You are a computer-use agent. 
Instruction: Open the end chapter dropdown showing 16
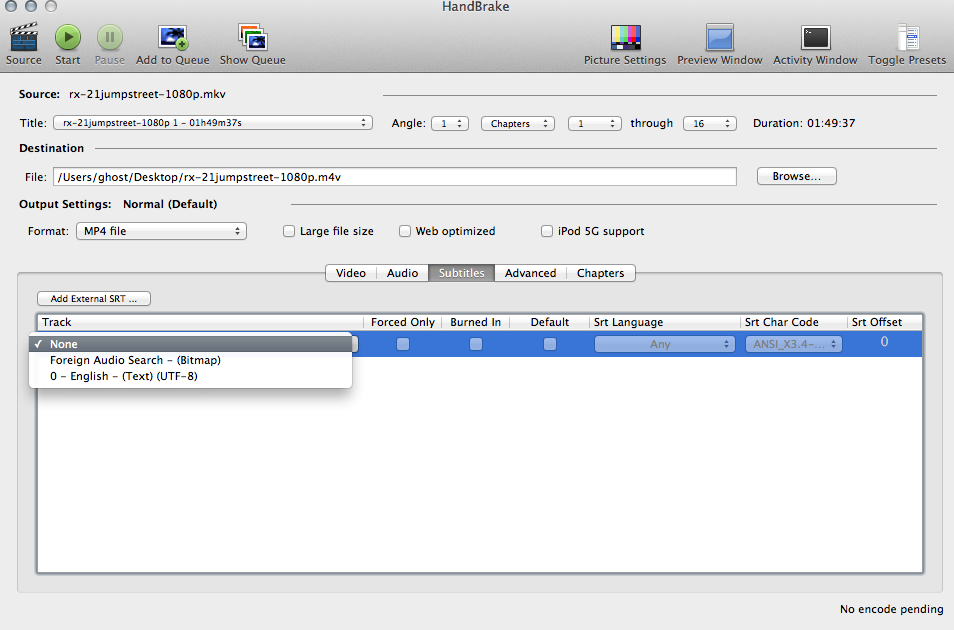[x=709, y=124]
